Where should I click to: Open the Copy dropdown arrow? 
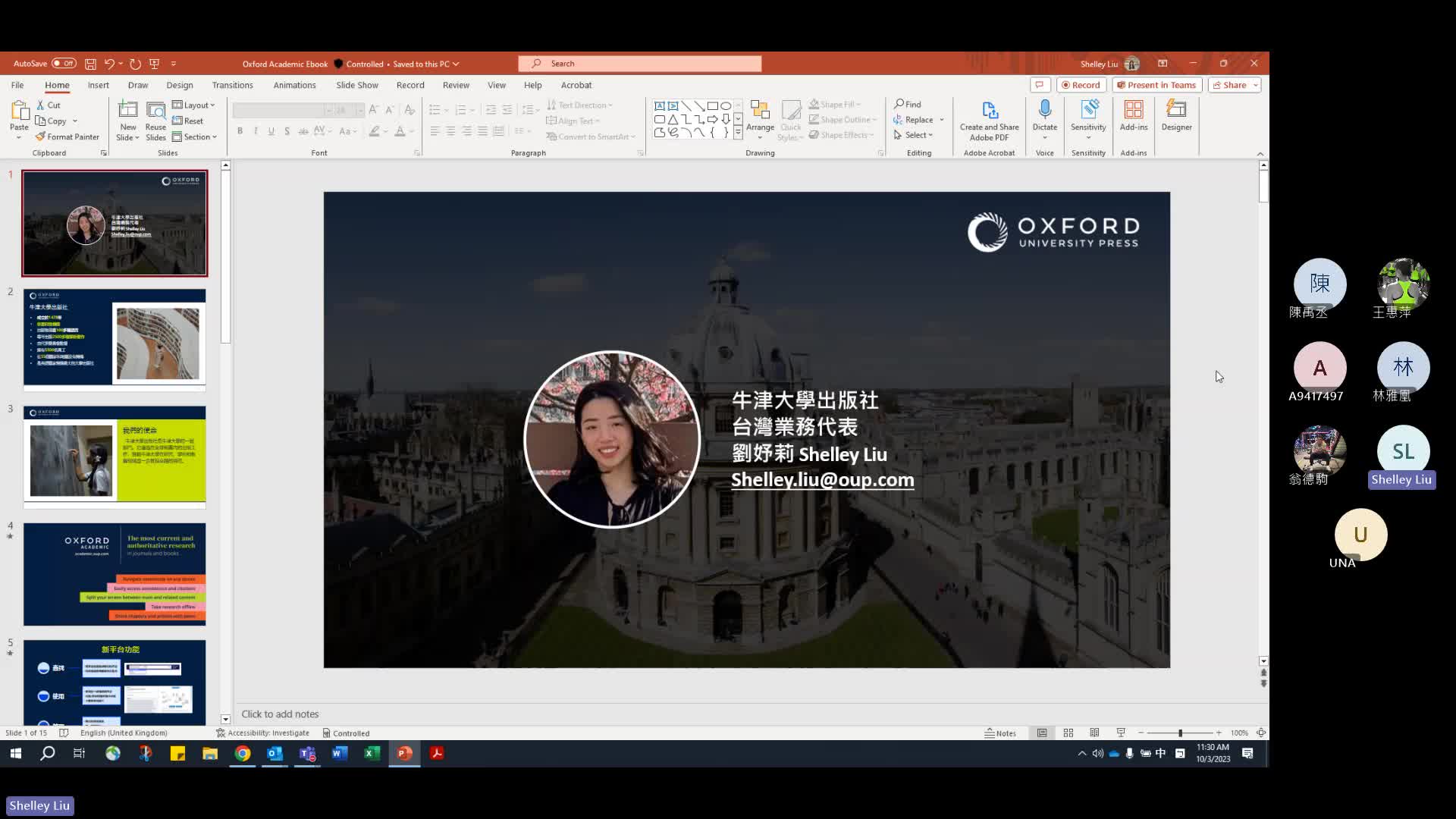point(75,121)
